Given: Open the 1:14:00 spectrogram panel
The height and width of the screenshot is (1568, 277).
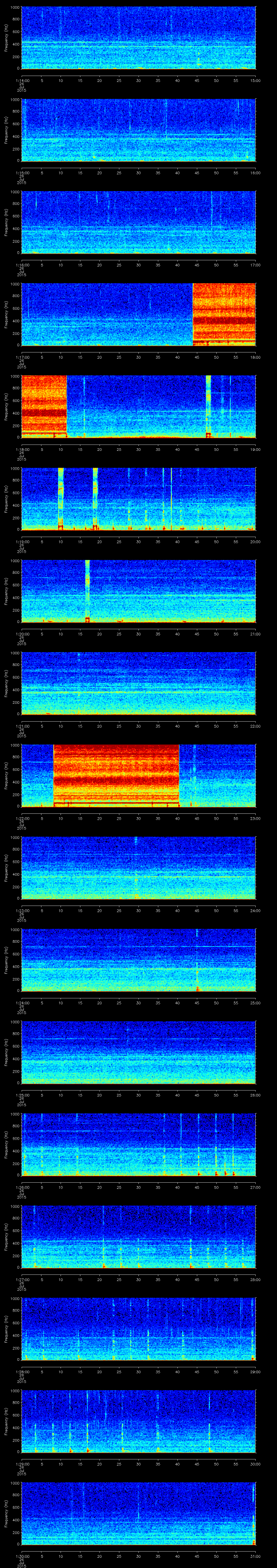Looking at the screenshot, I should [138, 38].
